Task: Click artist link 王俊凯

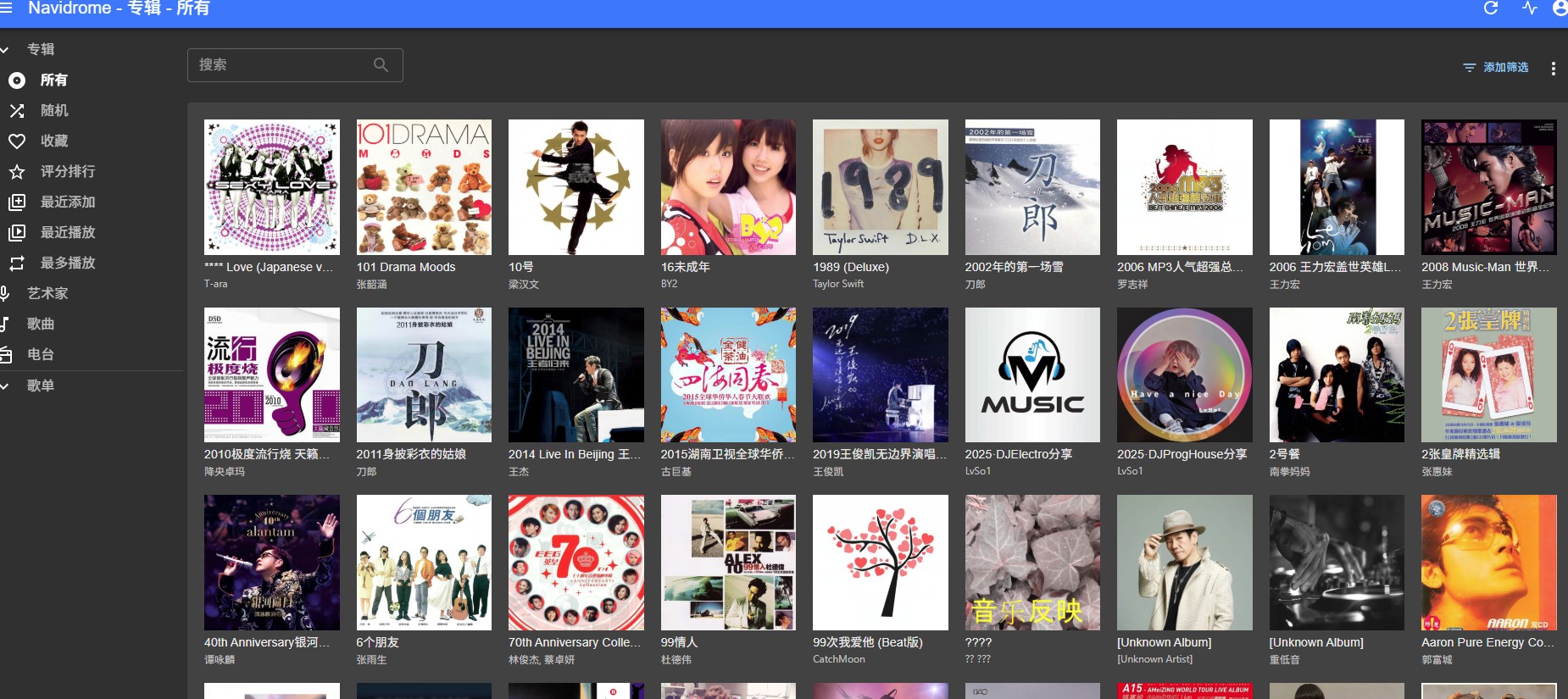Action: [x=828, y=472]
